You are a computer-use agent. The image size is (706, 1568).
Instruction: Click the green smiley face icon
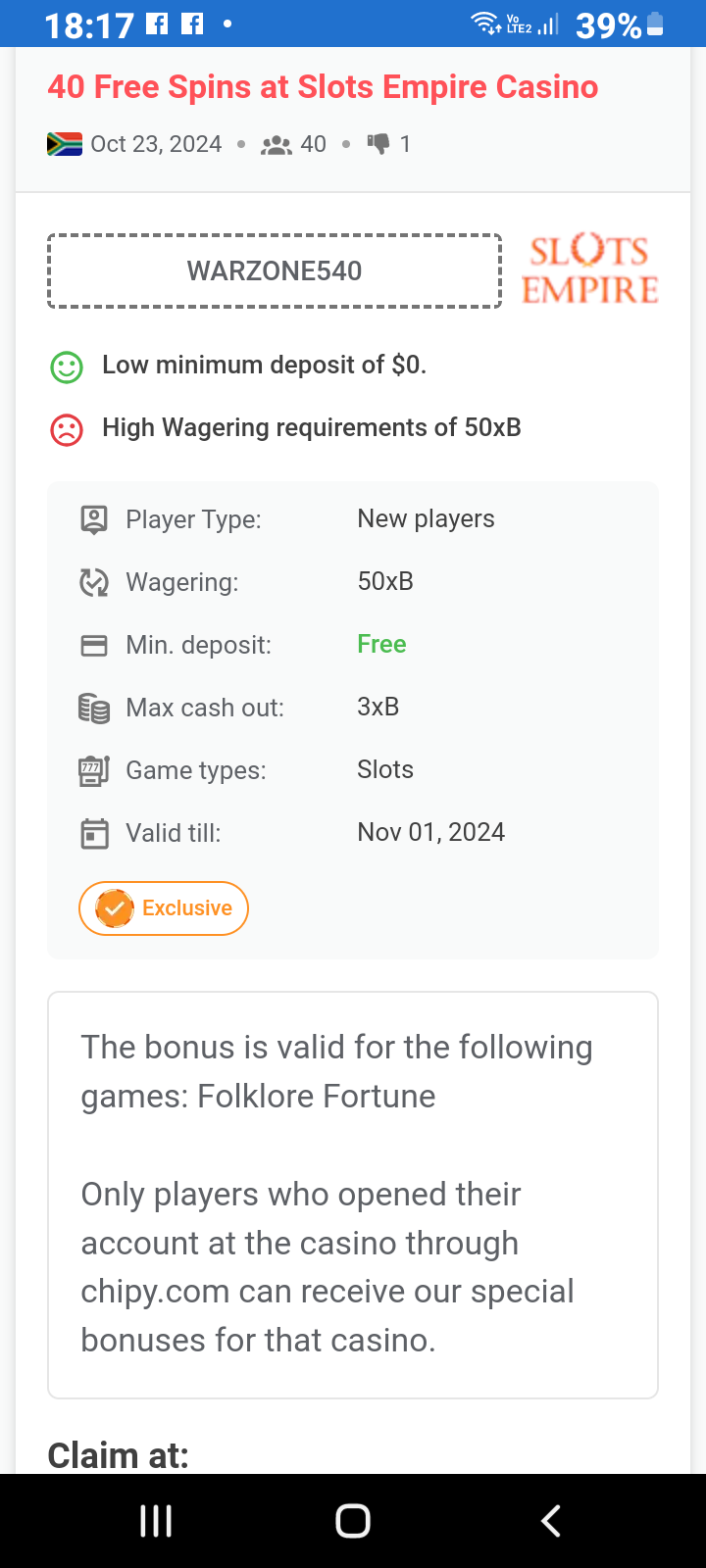tap(67, 367)
